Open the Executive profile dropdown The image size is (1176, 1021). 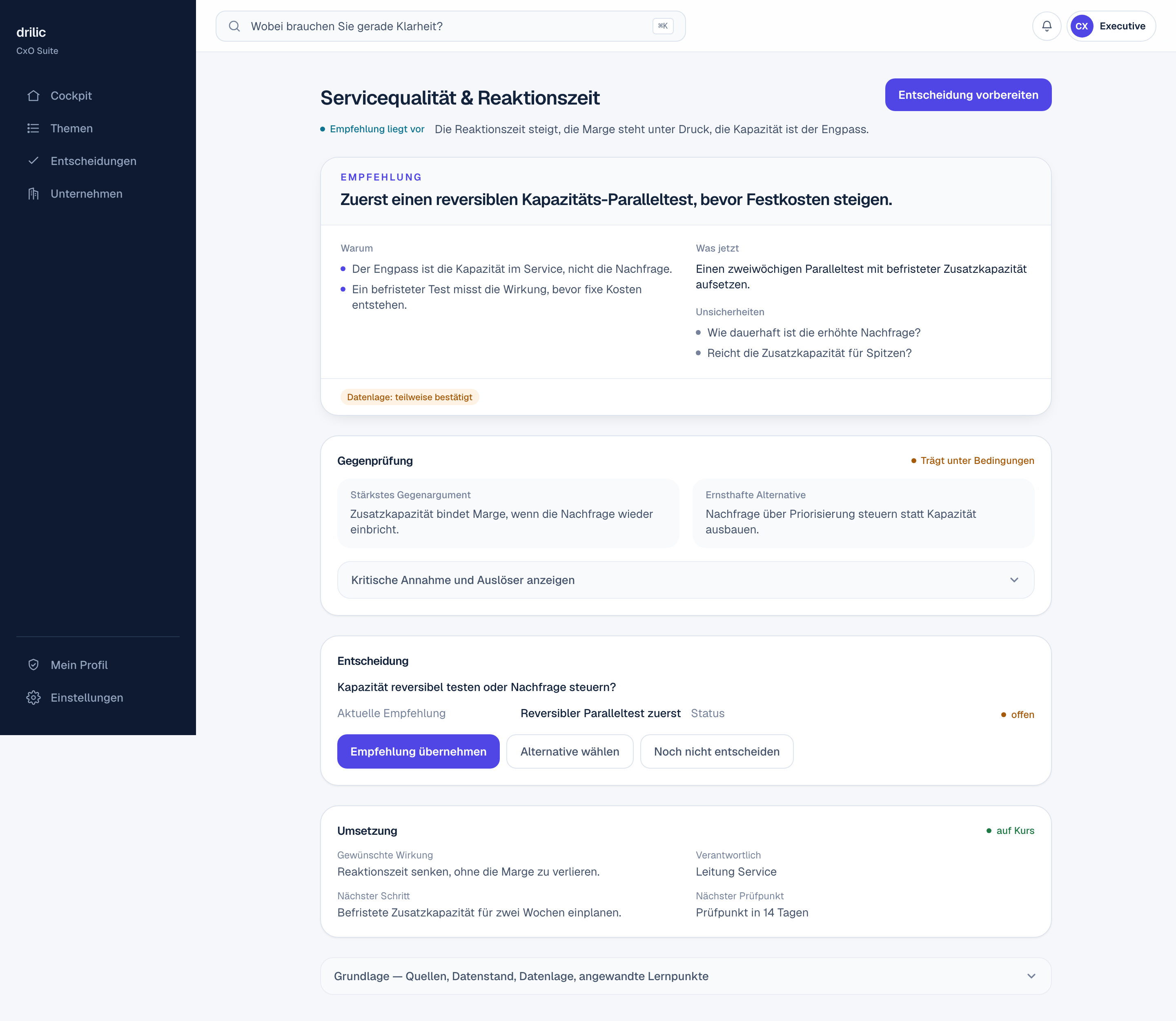coord(1111,26)
